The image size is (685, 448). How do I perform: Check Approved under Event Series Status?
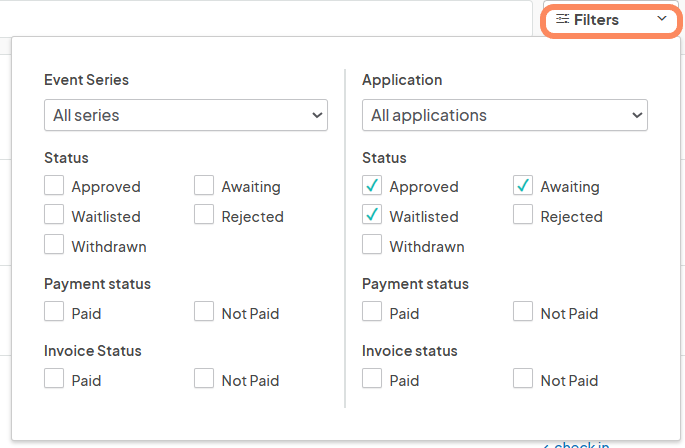[54, 185]
